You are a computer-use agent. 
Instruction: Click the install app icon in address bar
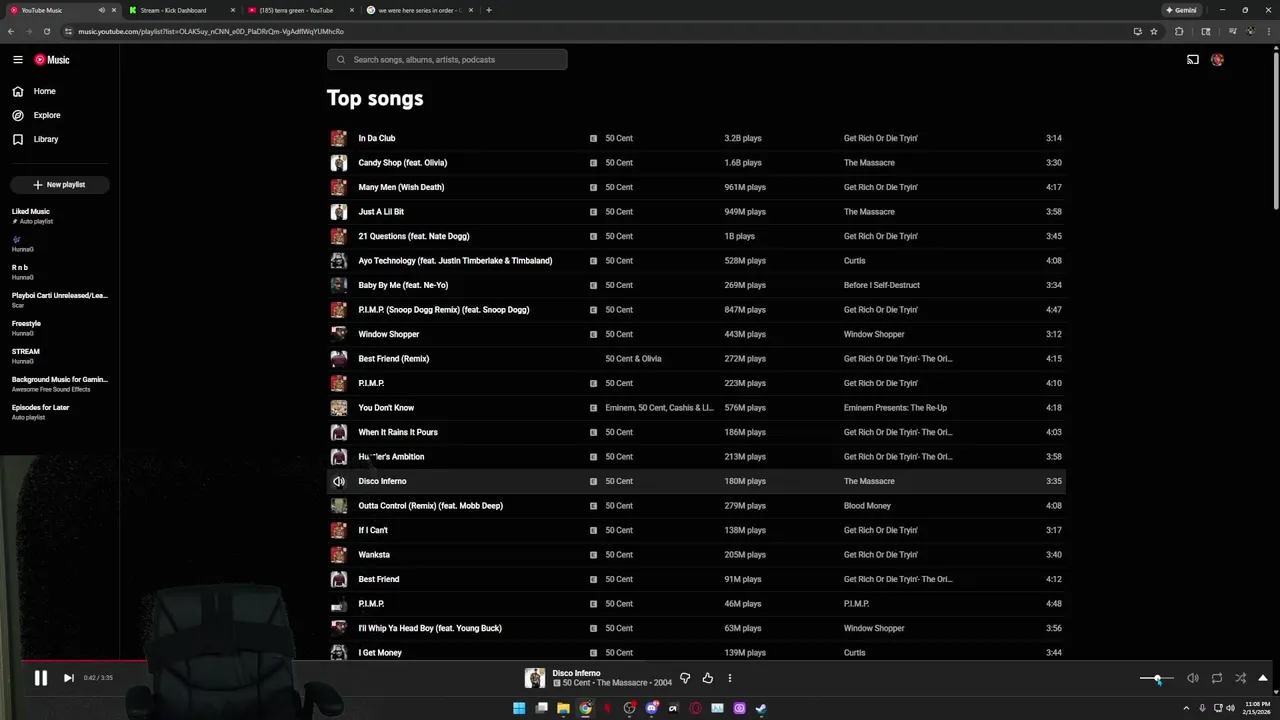coord(1137,31)
